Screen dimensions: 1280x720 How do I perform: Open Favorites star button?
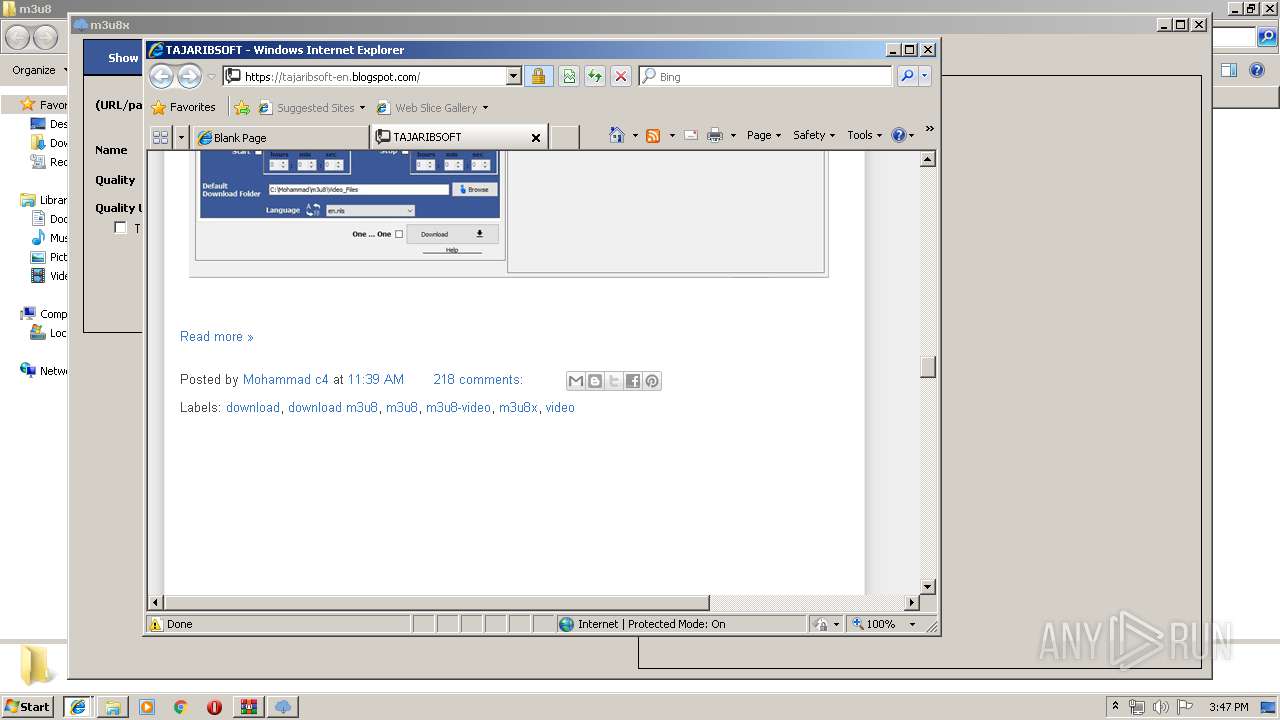pos(183,107)
